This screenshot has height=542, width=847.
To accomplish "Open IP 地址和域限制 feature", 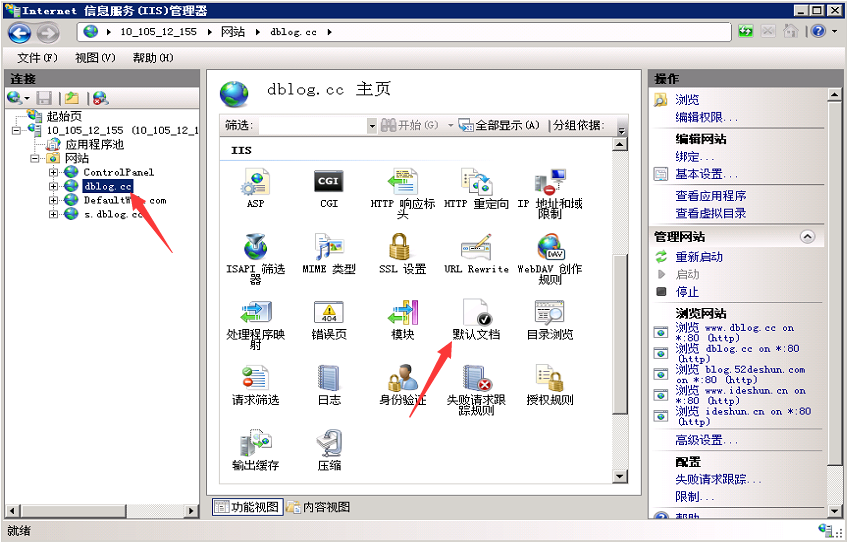I will click(550, 192).
